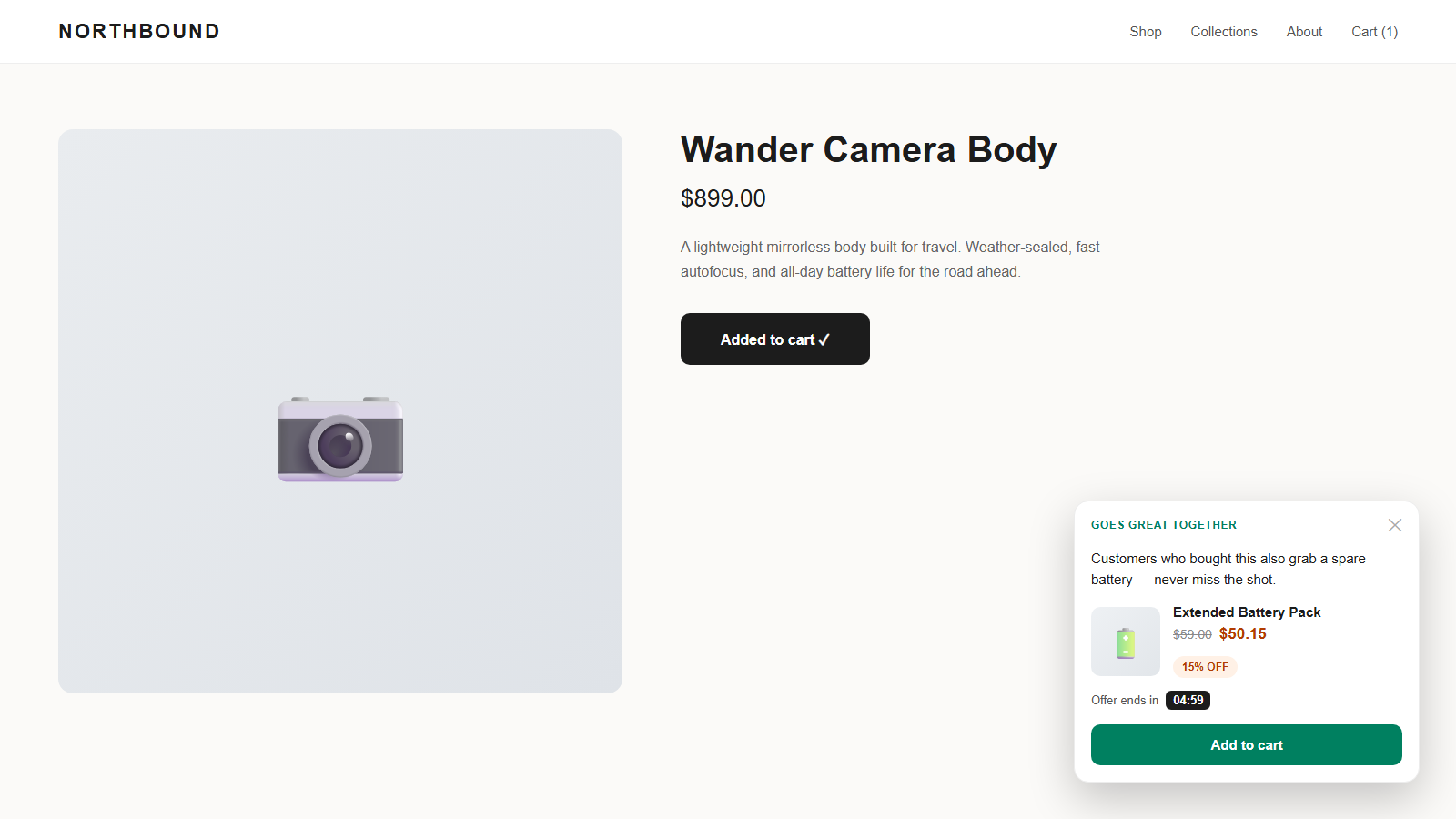The image size is (1456, 819).
Task: Click the 04:59 countdown timer
Action: point(1188,700)
